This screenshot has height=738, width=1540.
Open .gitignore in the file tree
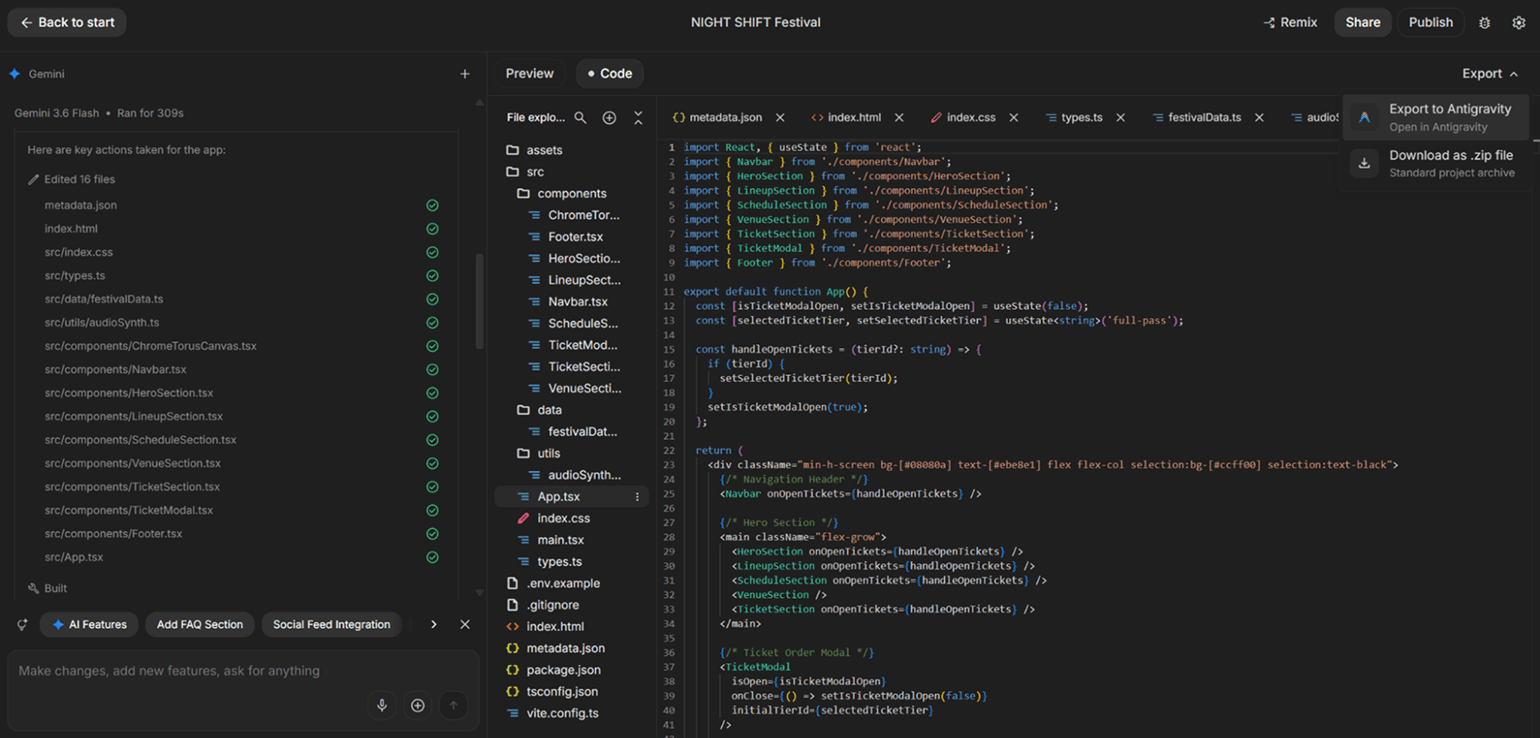[572, 605]
